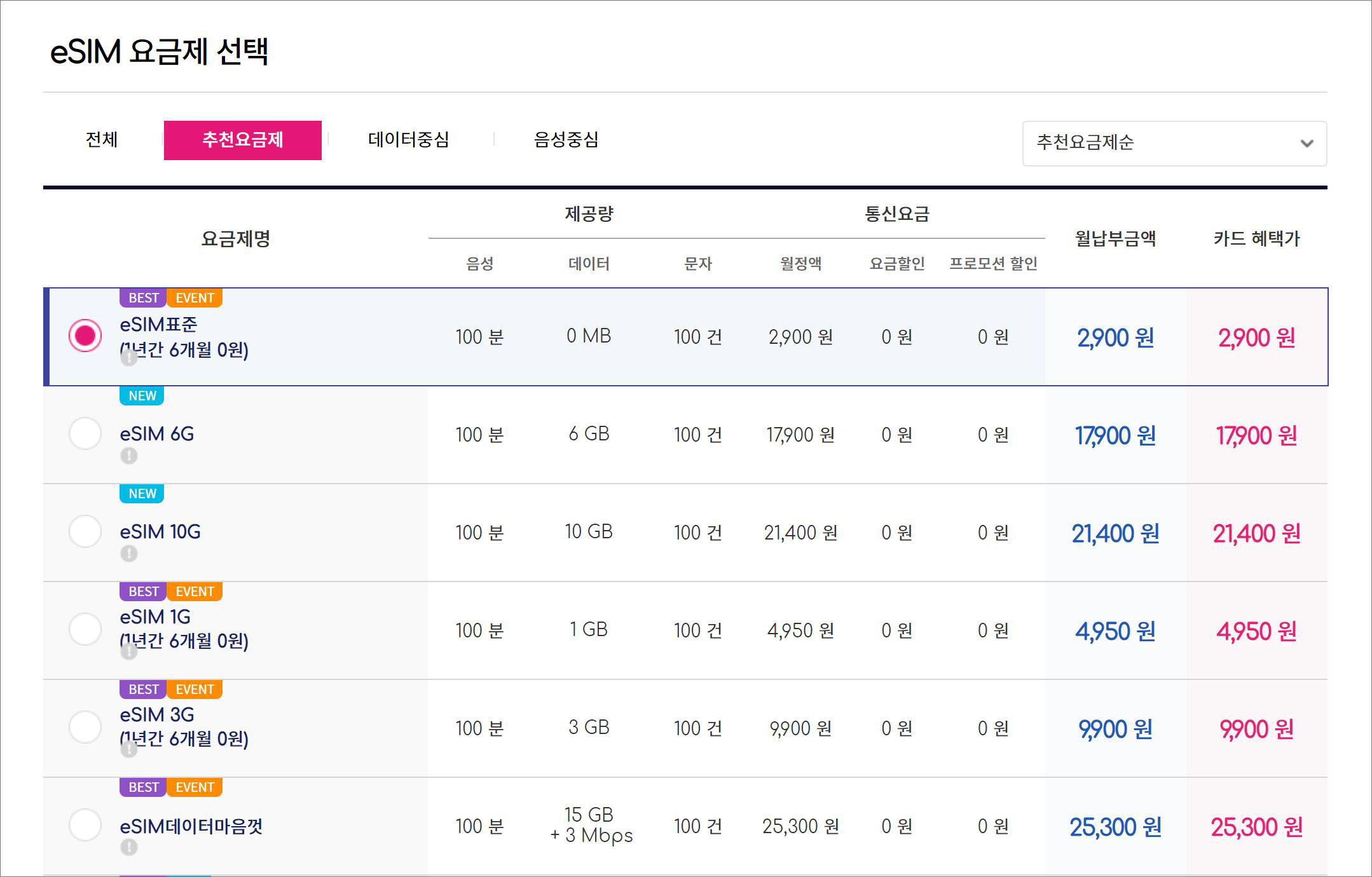Switch to the 전체 tab
Image resolution: width=1372 pixels, height=877 pixels.
click(102, 140)
